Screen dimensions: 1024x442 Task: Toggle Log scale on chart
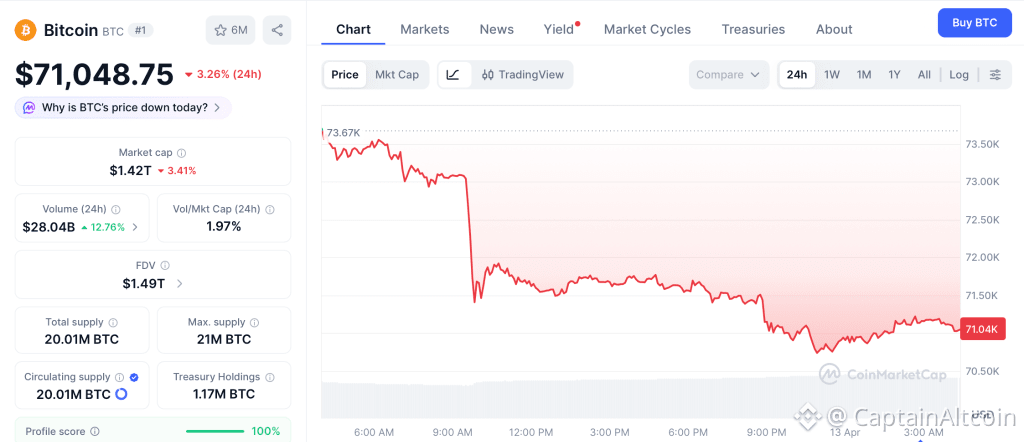(x=959, y=75)
